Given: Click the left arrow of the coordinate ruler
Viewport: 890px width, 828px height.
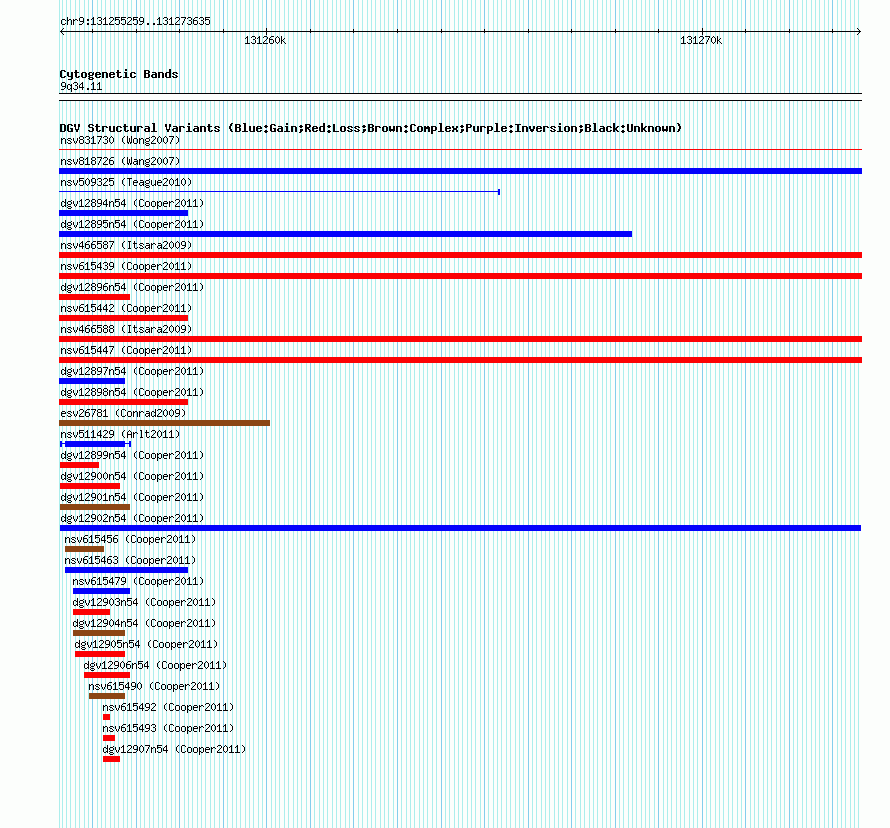Looking at the screenshot, I should click(x=62, y=32).
